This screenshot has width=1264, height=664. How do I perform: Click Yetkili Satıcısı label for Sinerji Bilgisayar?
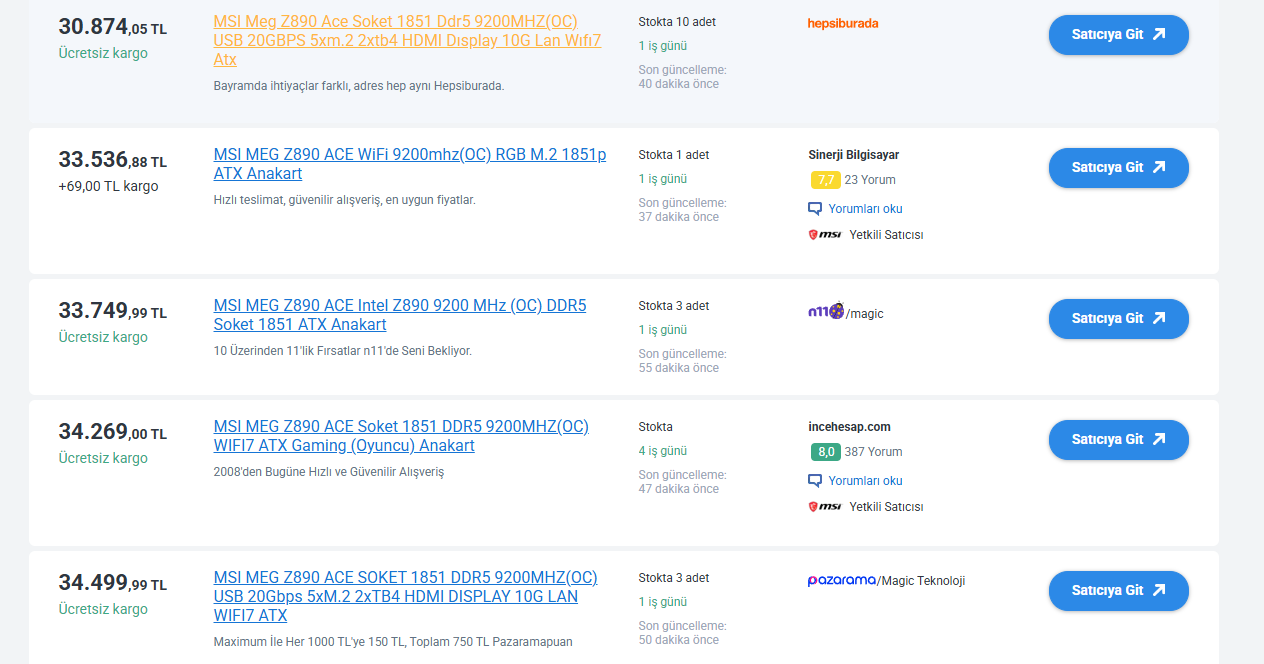[886, 235]
